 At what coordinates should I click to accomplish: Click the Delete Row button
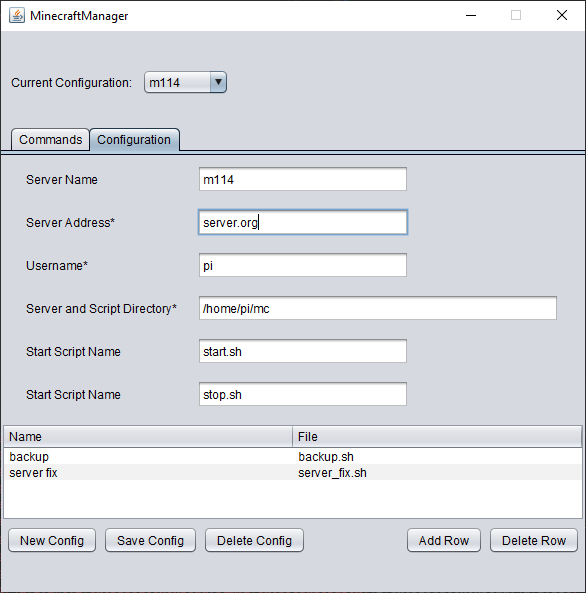click(534, 540)
